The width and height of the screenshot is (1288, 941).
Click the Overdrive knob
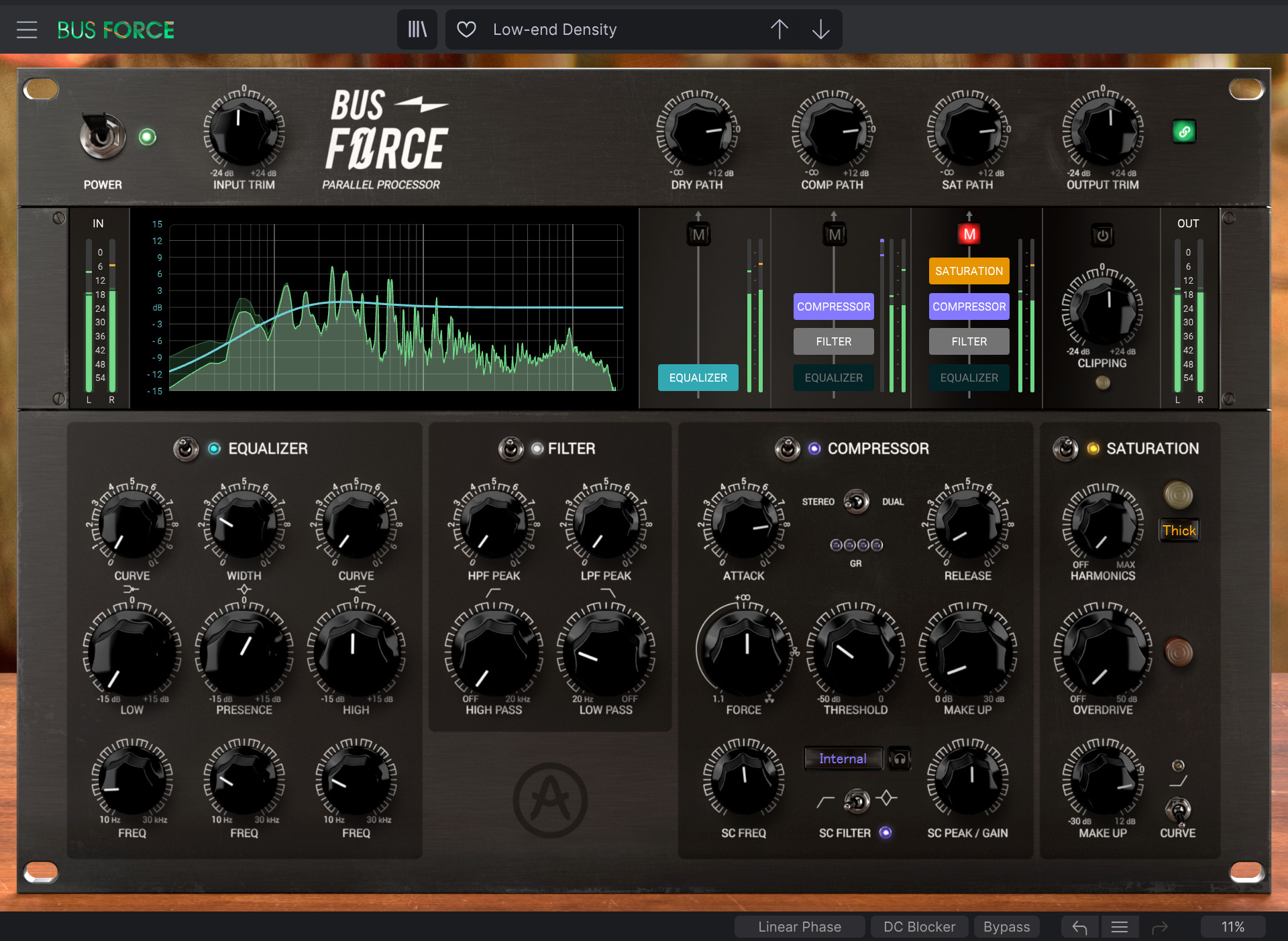click(1103, 651)
